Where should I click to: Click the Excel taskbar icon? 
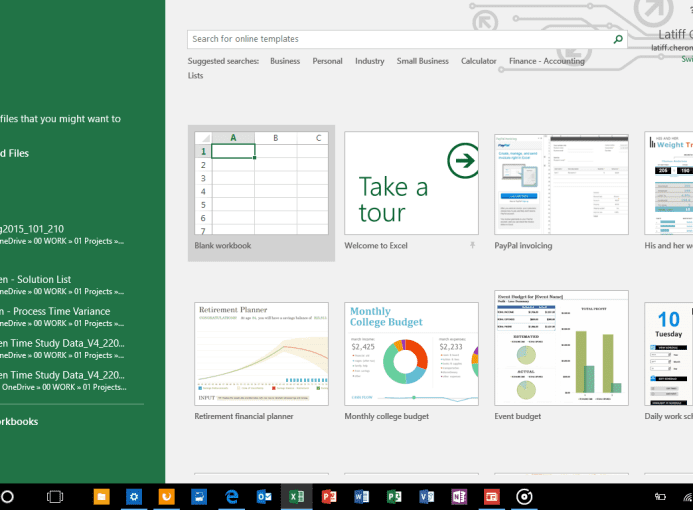click(297, 497)
